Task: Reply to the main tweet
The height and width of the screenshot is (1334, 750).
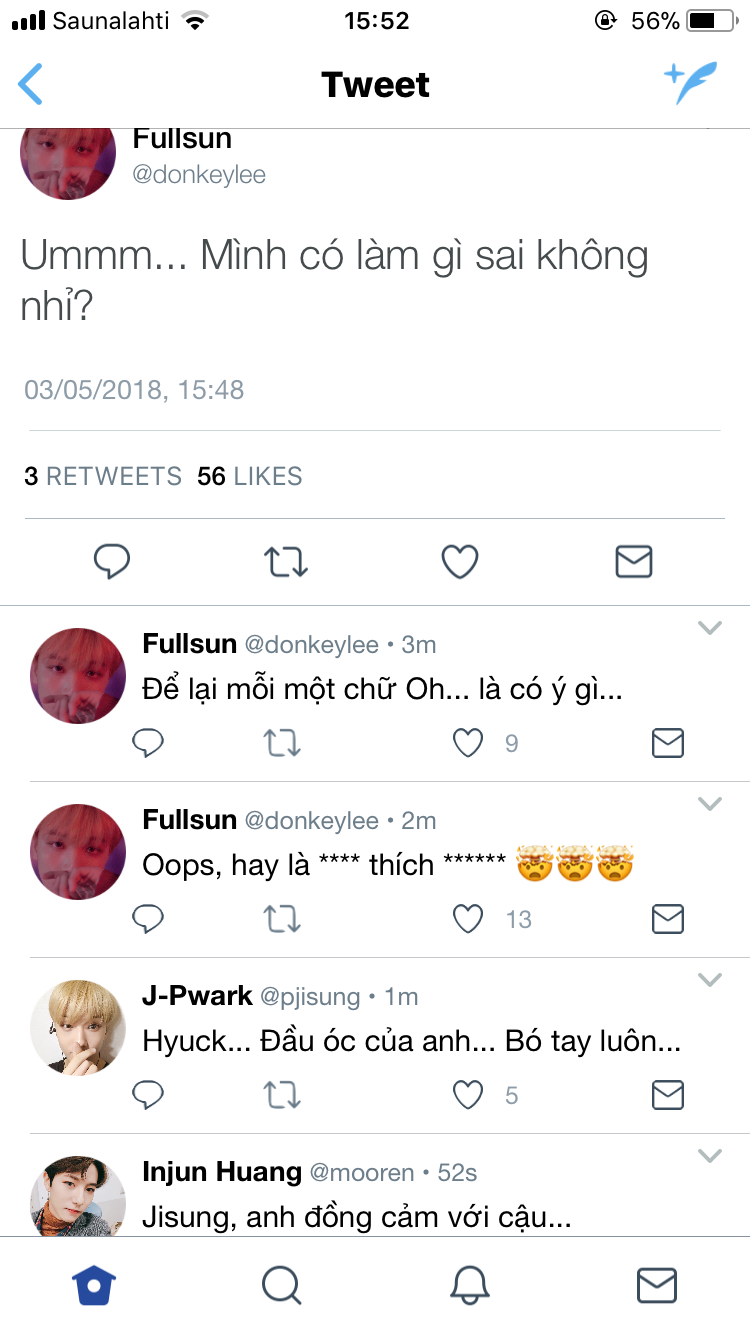Action: [112, 562]
